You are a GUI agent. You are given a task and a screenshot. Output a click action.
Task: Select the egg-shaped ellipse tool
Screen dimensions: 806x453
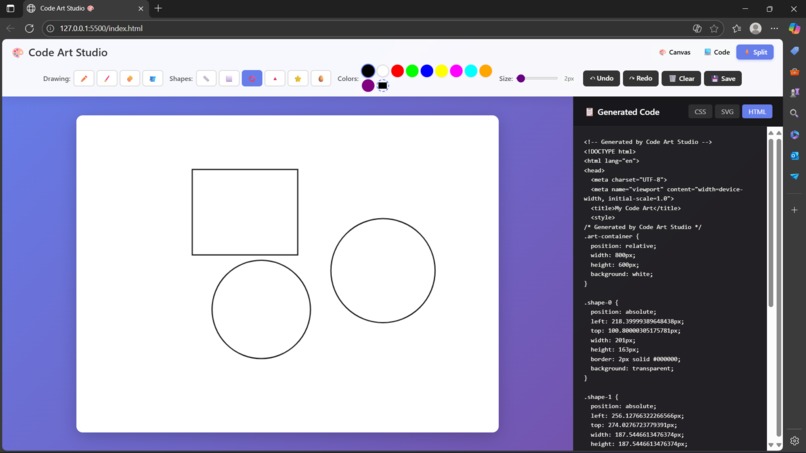pos(321,79)
